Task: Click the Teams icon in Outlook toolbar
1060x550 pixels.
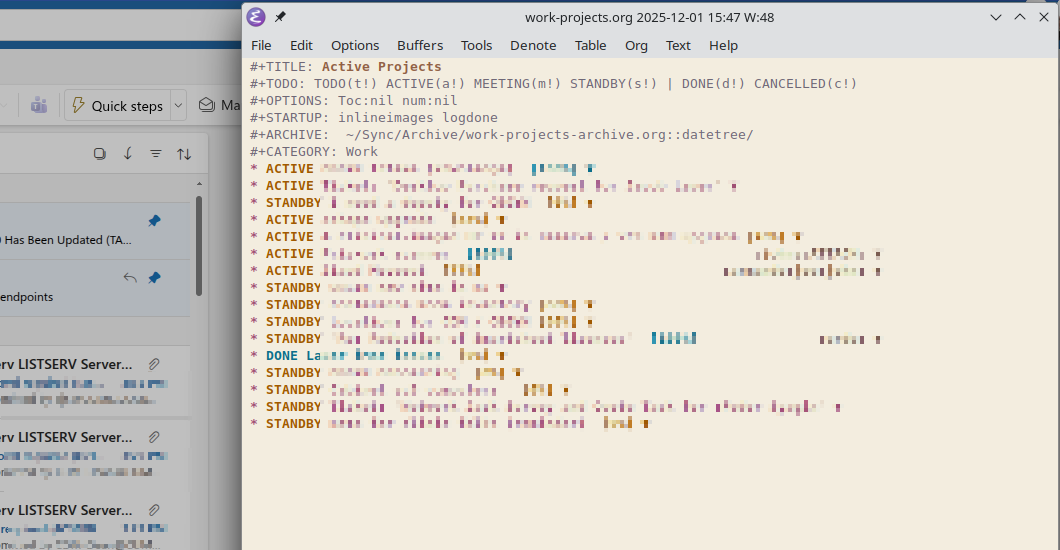Action: click(39, 105)
